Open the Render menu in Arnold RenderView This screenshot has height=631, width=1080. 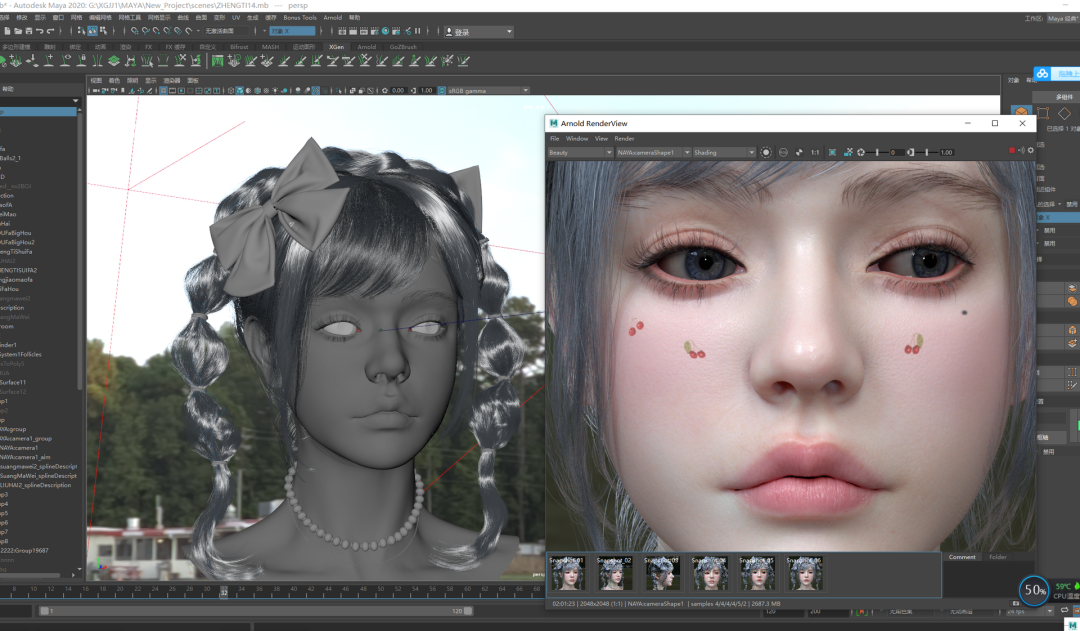[x=624, y=138]
